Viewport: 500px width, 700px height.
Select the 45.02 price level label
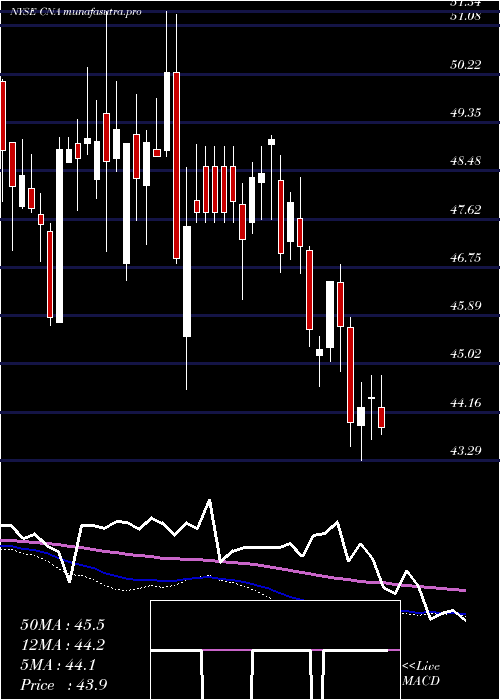click(466, 354)
